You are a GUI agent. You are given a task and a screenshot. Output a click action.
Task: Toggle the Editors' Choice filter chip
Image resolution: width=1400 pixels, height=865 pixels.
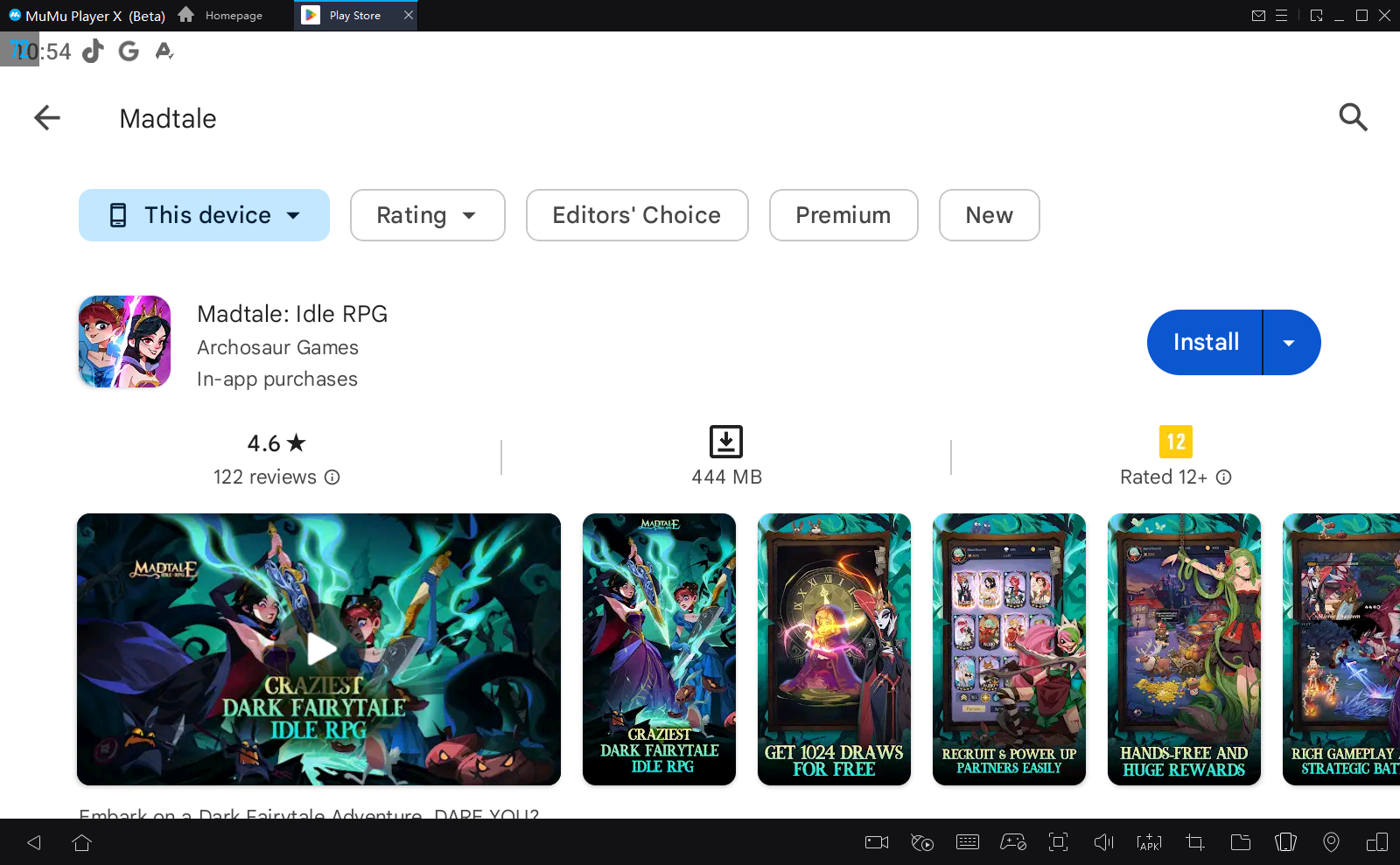(636, 215)
